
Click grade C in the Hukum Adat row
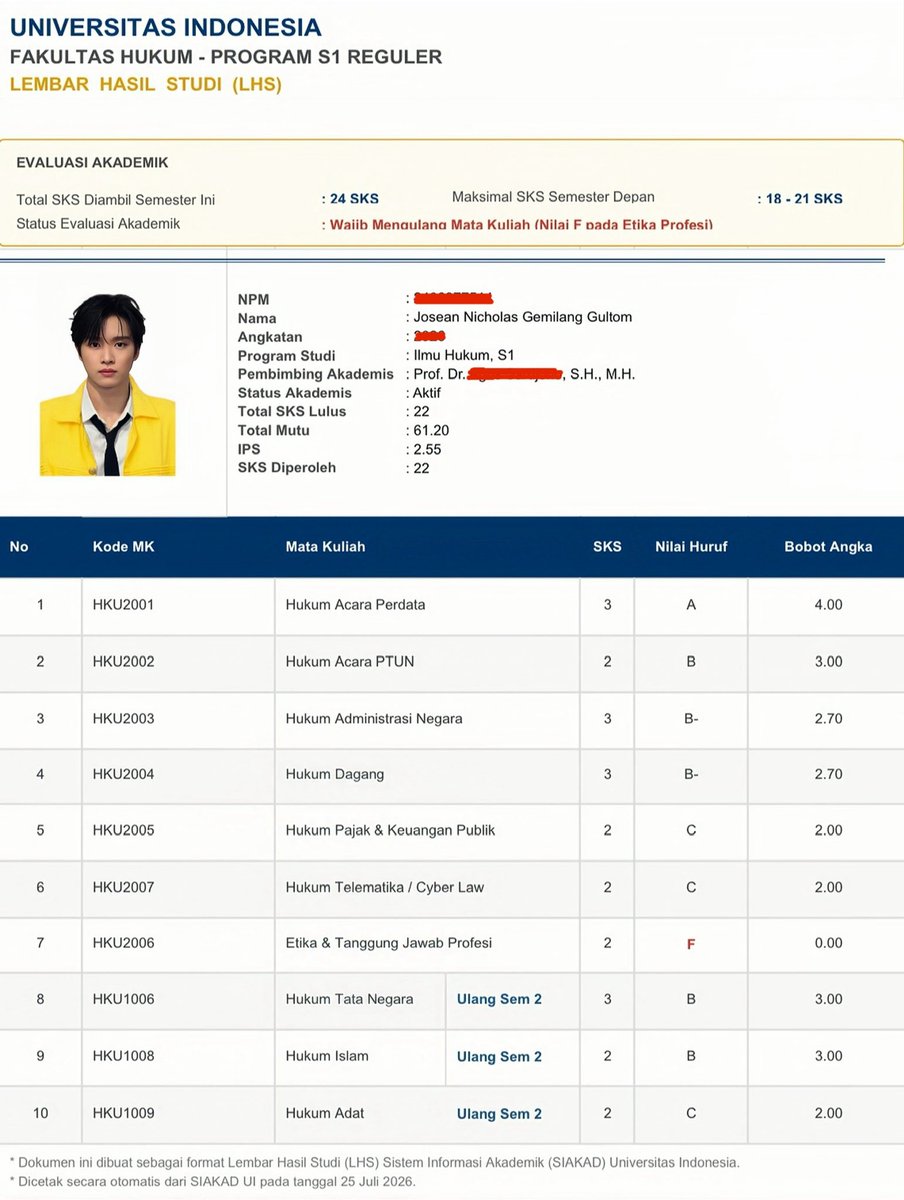pos(691,1113)
